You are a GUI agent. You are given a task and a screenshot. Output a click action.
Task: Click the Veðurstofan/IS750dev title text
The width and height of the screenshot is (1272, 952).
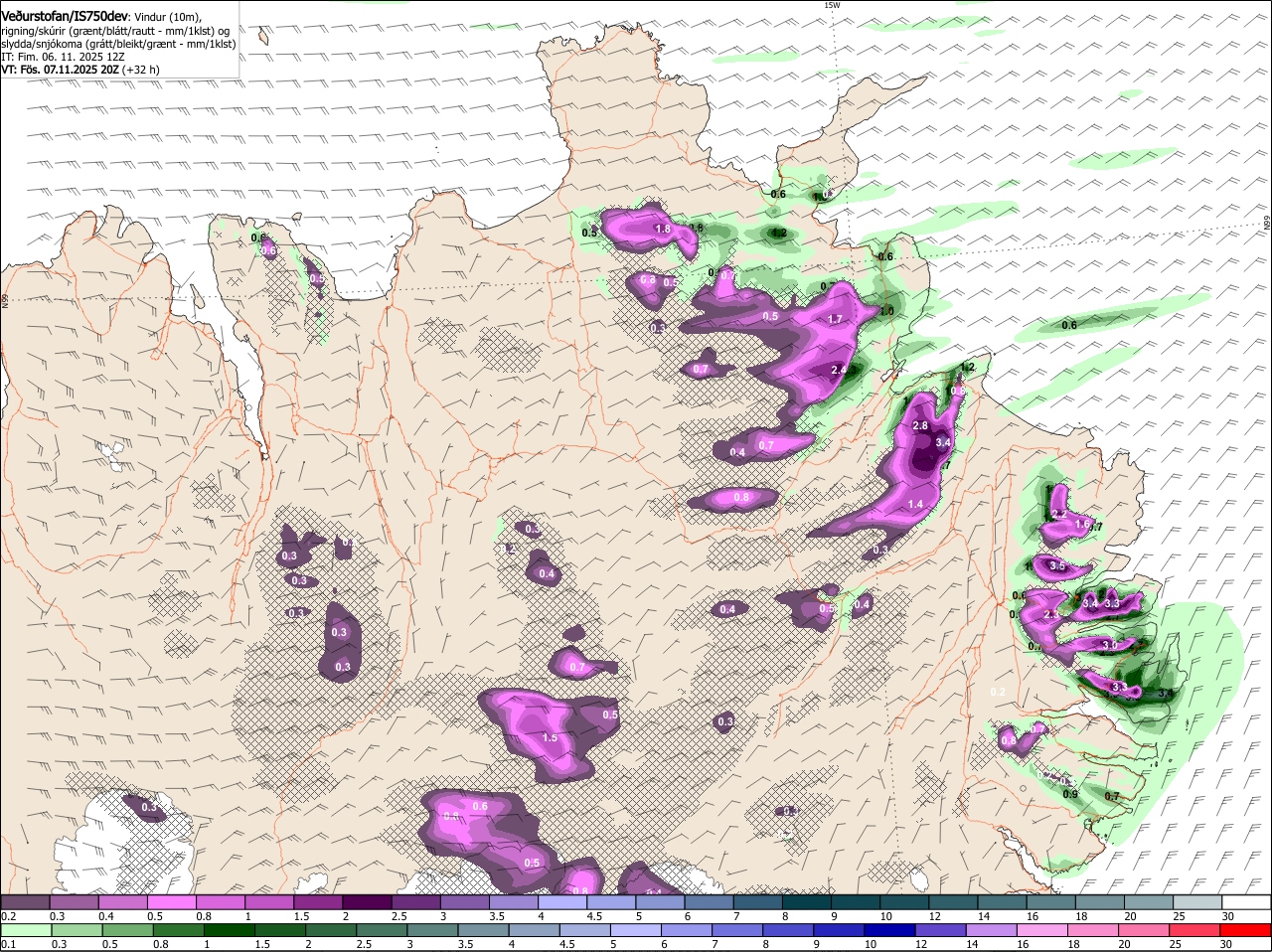point(65,17)
